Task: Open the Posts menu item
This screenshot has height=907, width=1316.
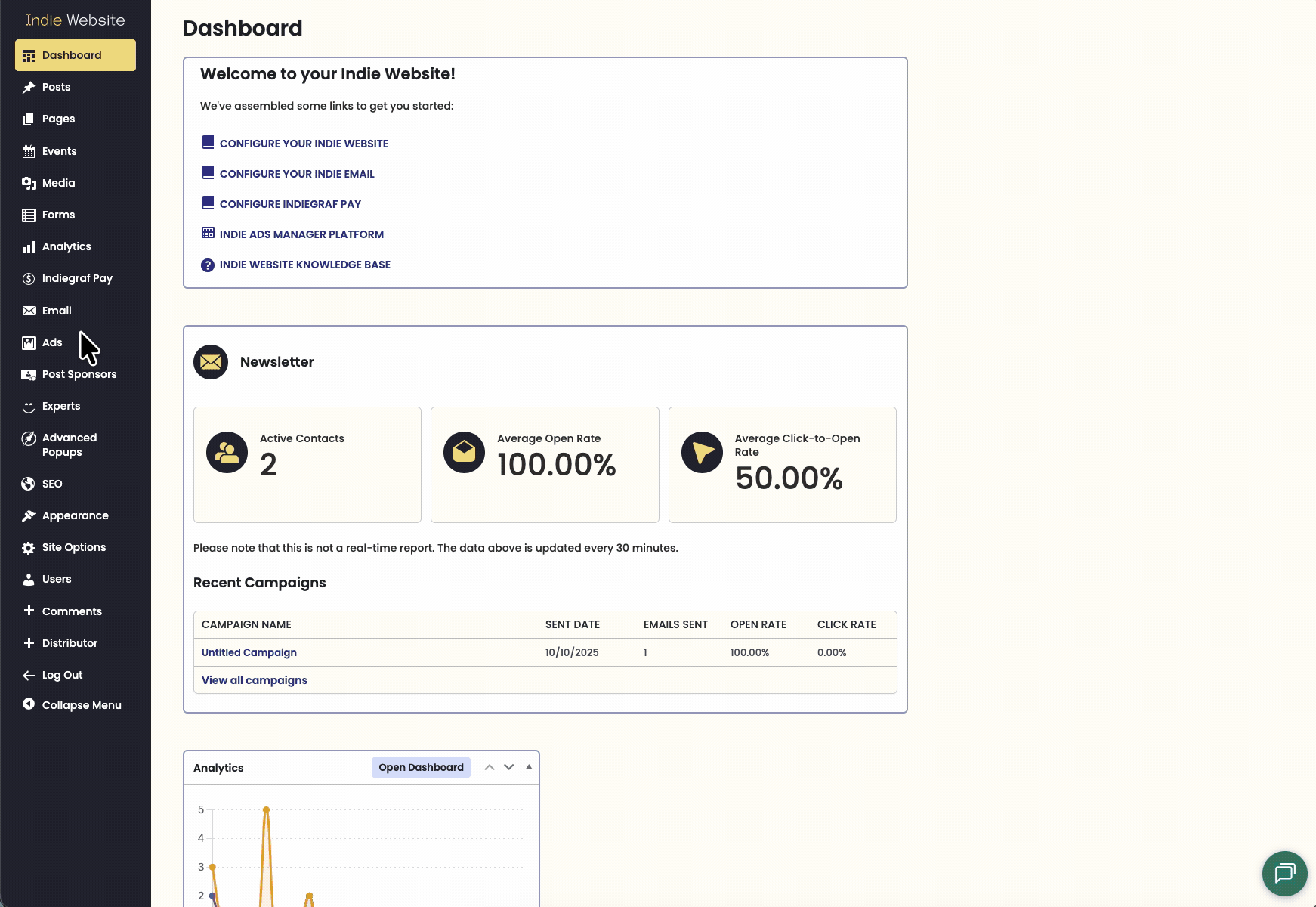Action: 56,87
